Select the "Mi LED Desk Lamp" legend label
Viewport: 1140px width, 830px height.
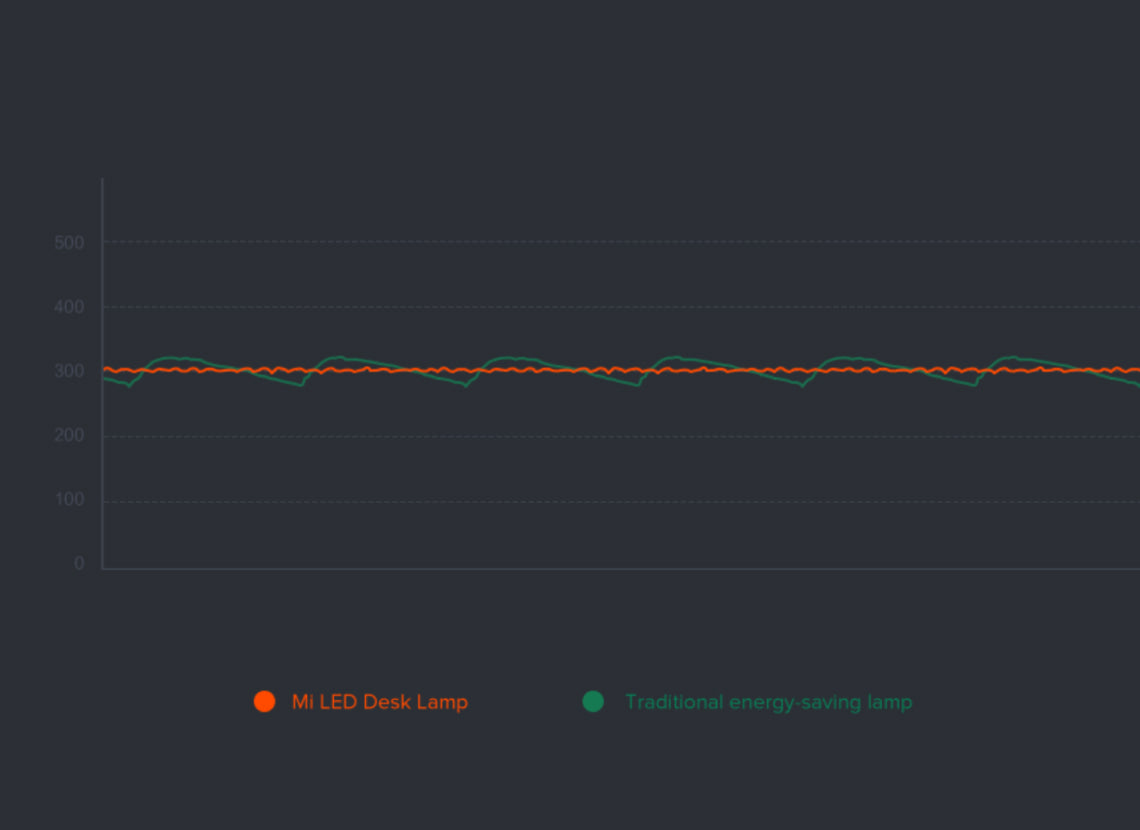[379, 702]
